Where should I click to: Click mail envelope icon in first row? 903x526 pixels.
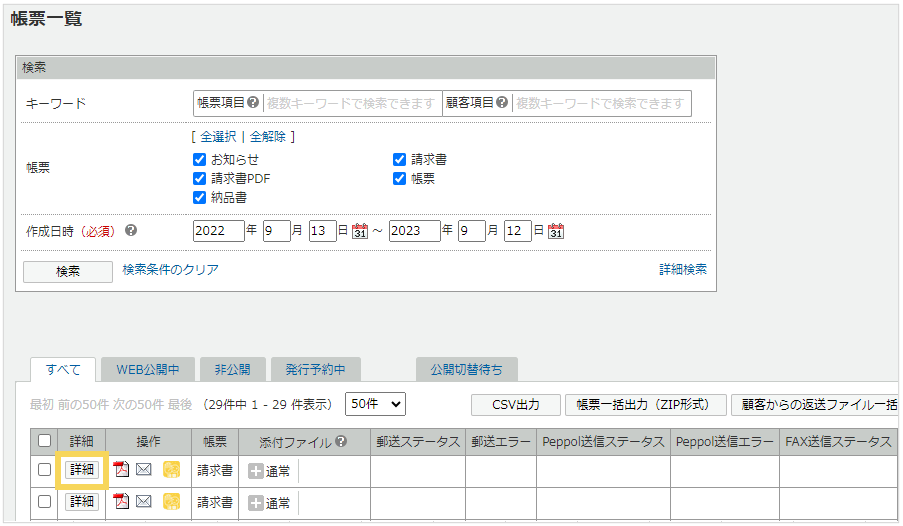click(x=144, y=470)
